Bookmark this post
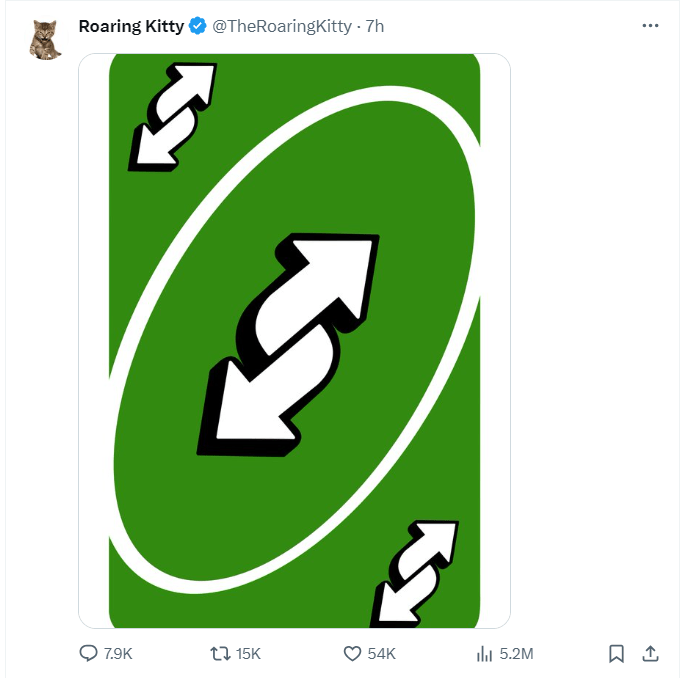Image resolution: width=689 pixels, height=678 pixels. coord(617,653)
